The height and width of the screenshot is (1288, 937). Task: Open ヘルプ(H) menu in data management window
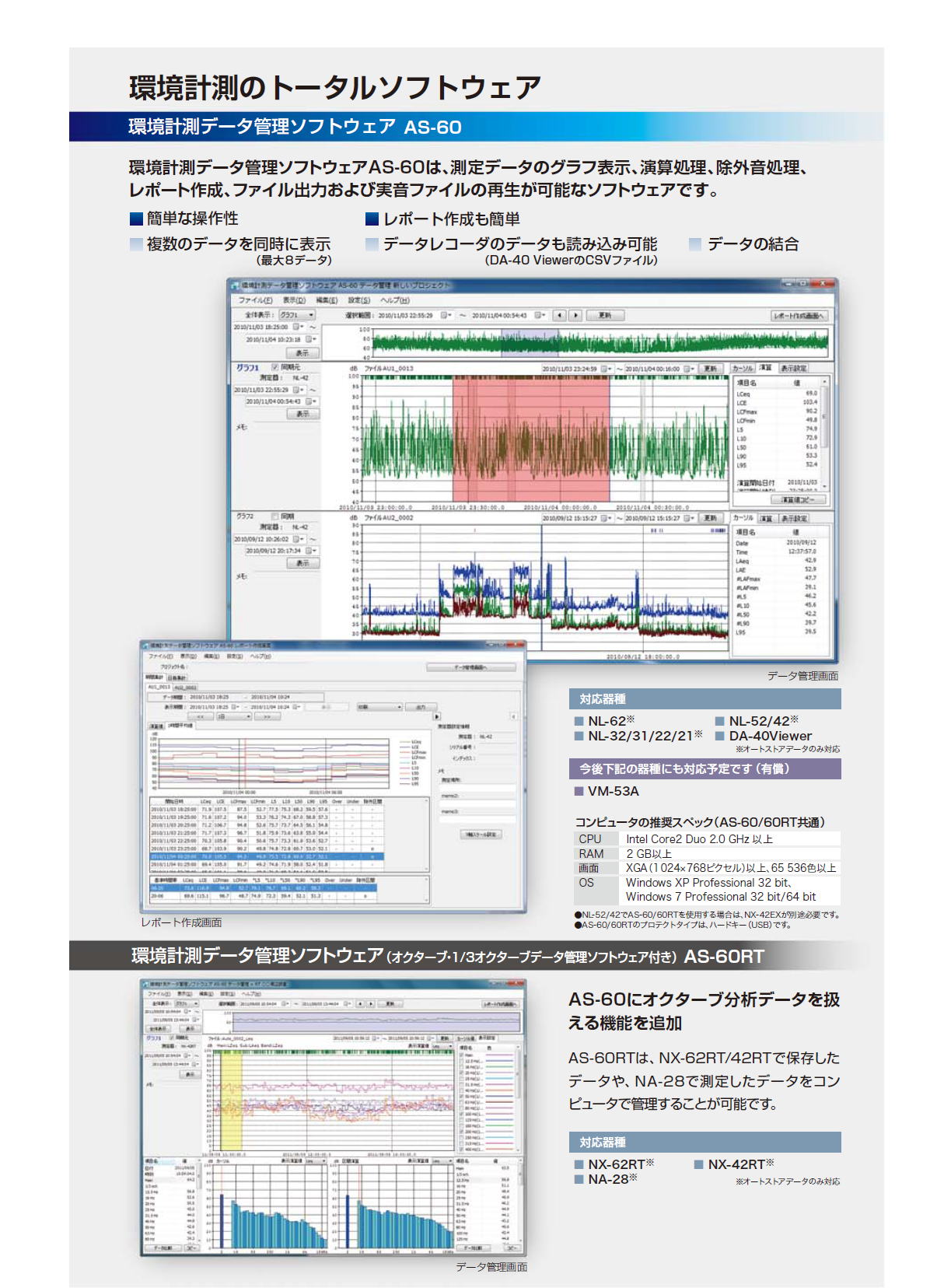coord(394,299)
